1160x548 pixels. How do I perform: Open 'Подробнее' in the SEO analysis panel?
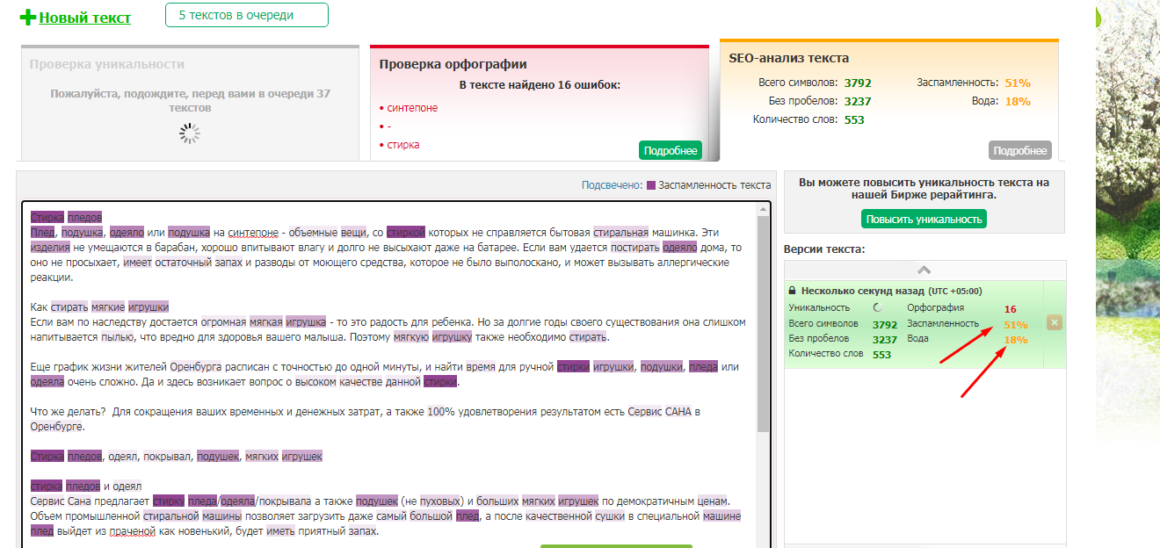pos(1020,150)
